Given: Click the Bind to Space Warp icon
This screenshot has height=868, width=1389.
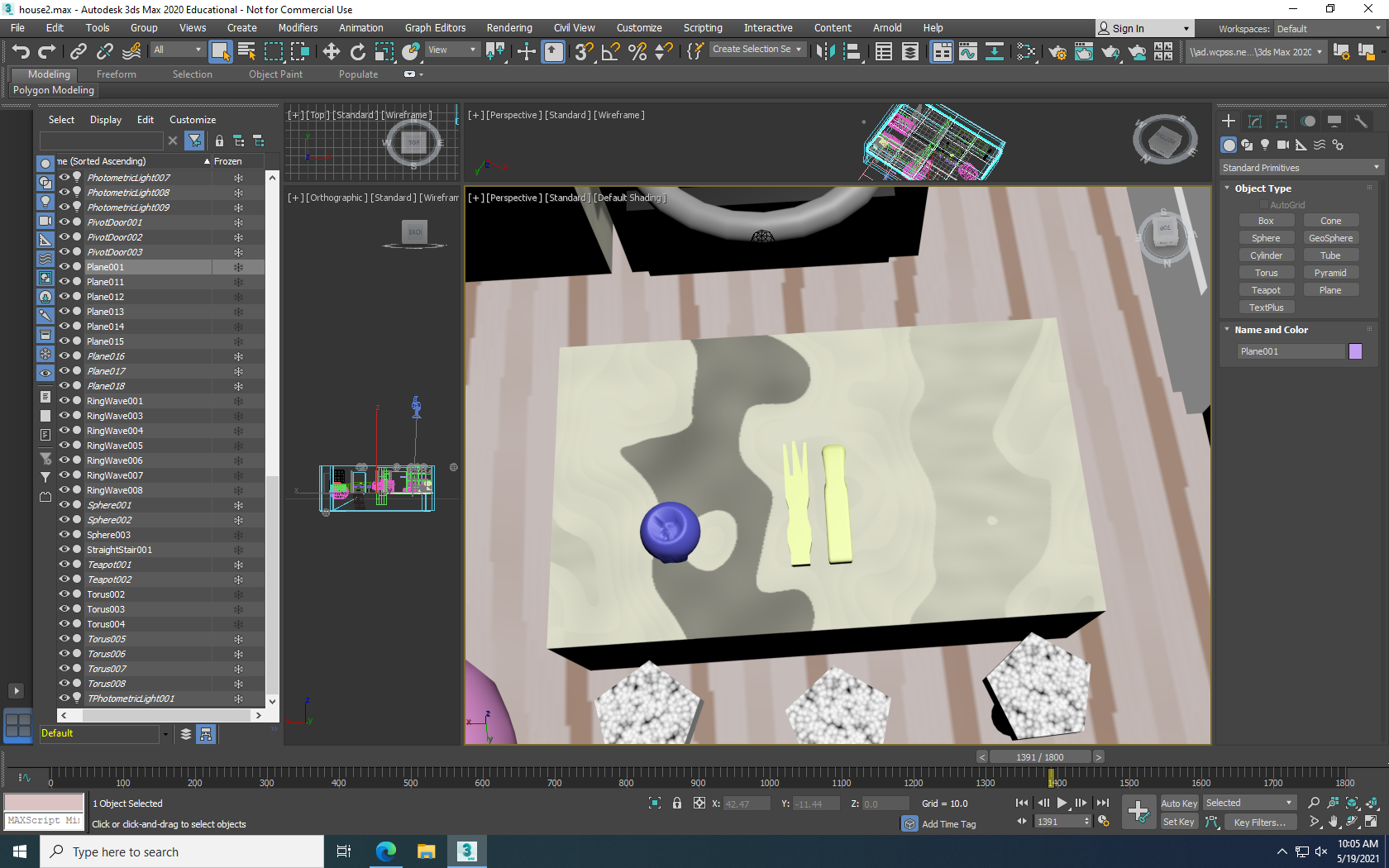Looking at the screenshot, I should coord(131,51).
